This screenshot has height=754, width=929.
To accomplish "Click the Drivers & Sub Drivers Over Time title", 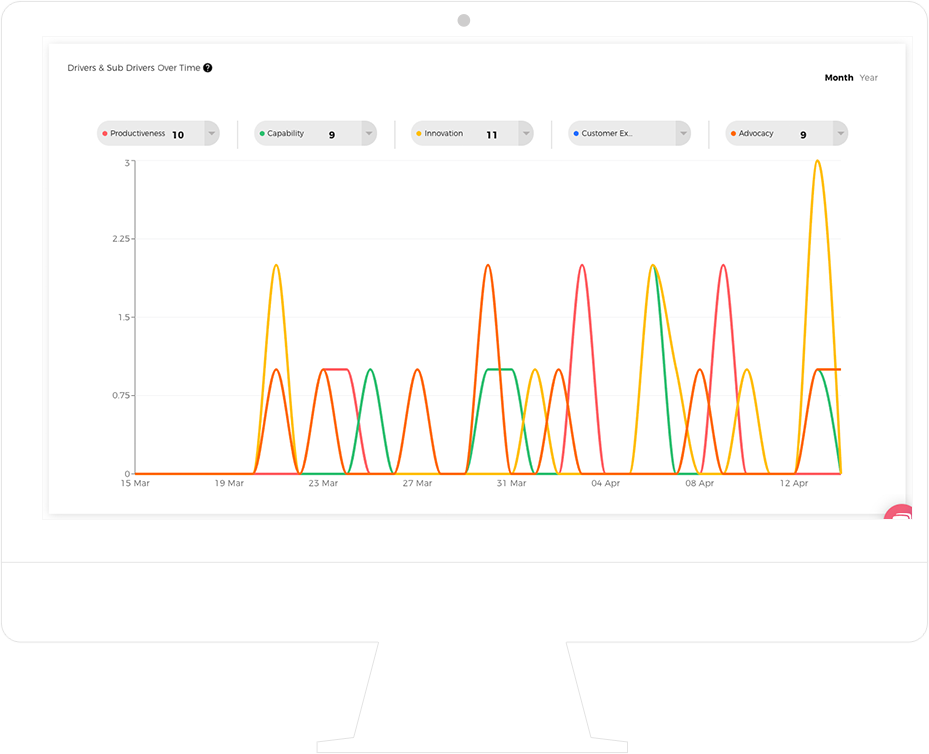I will (134, 68).
